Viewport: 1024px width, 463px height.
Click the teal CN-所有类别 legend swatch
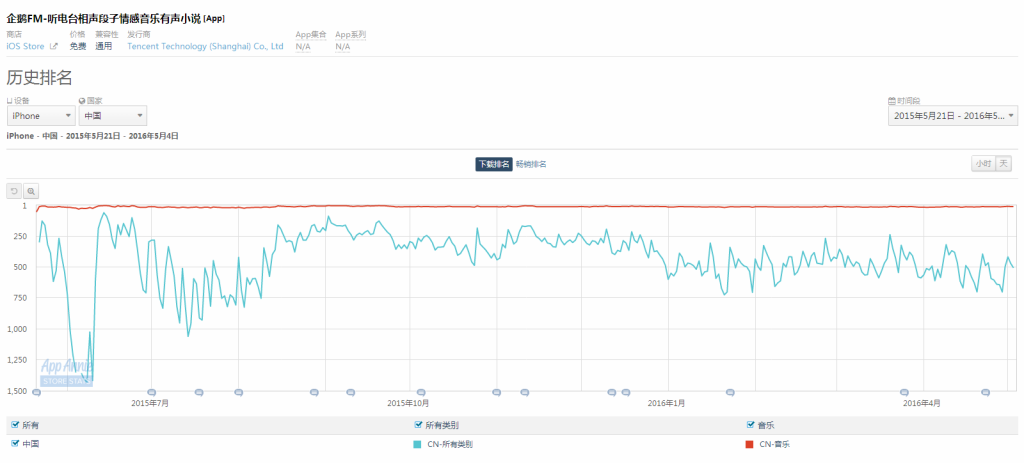pos(418,444)
